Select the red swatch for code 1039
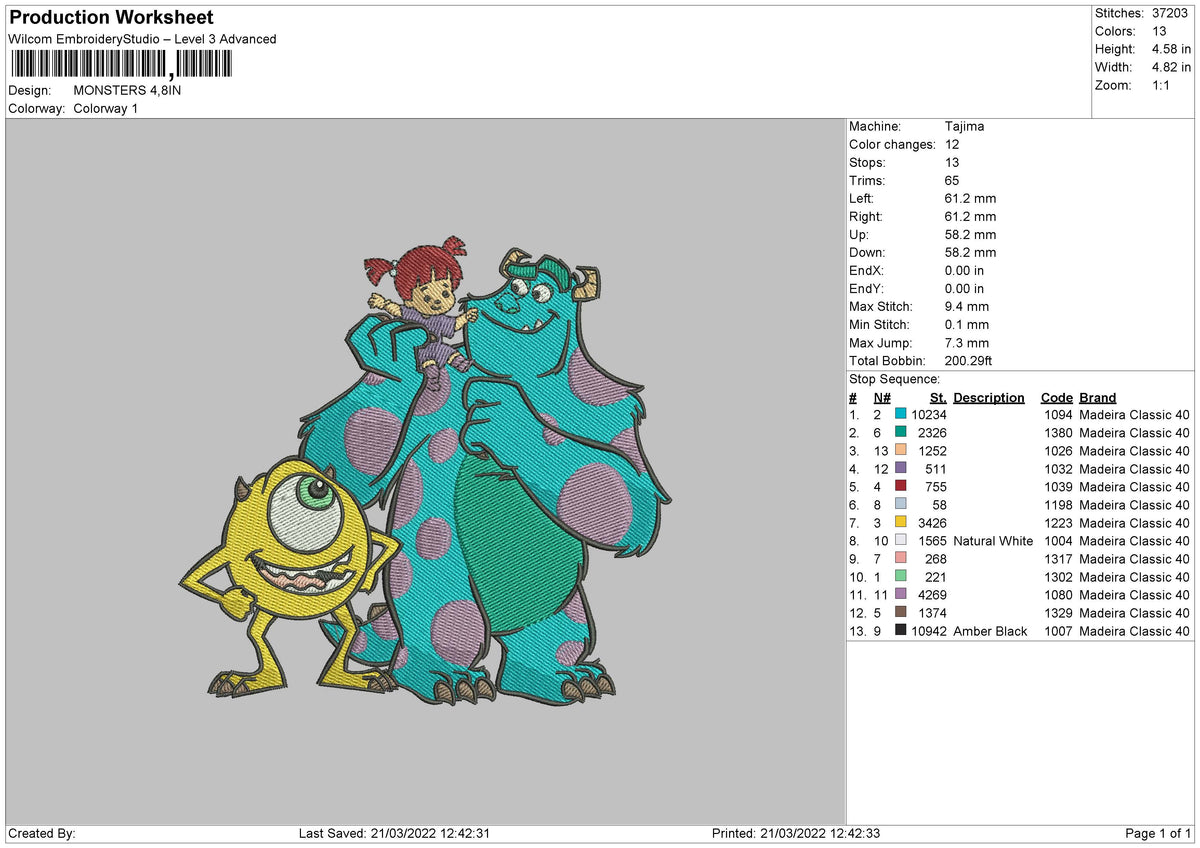 tap(901, 486)
